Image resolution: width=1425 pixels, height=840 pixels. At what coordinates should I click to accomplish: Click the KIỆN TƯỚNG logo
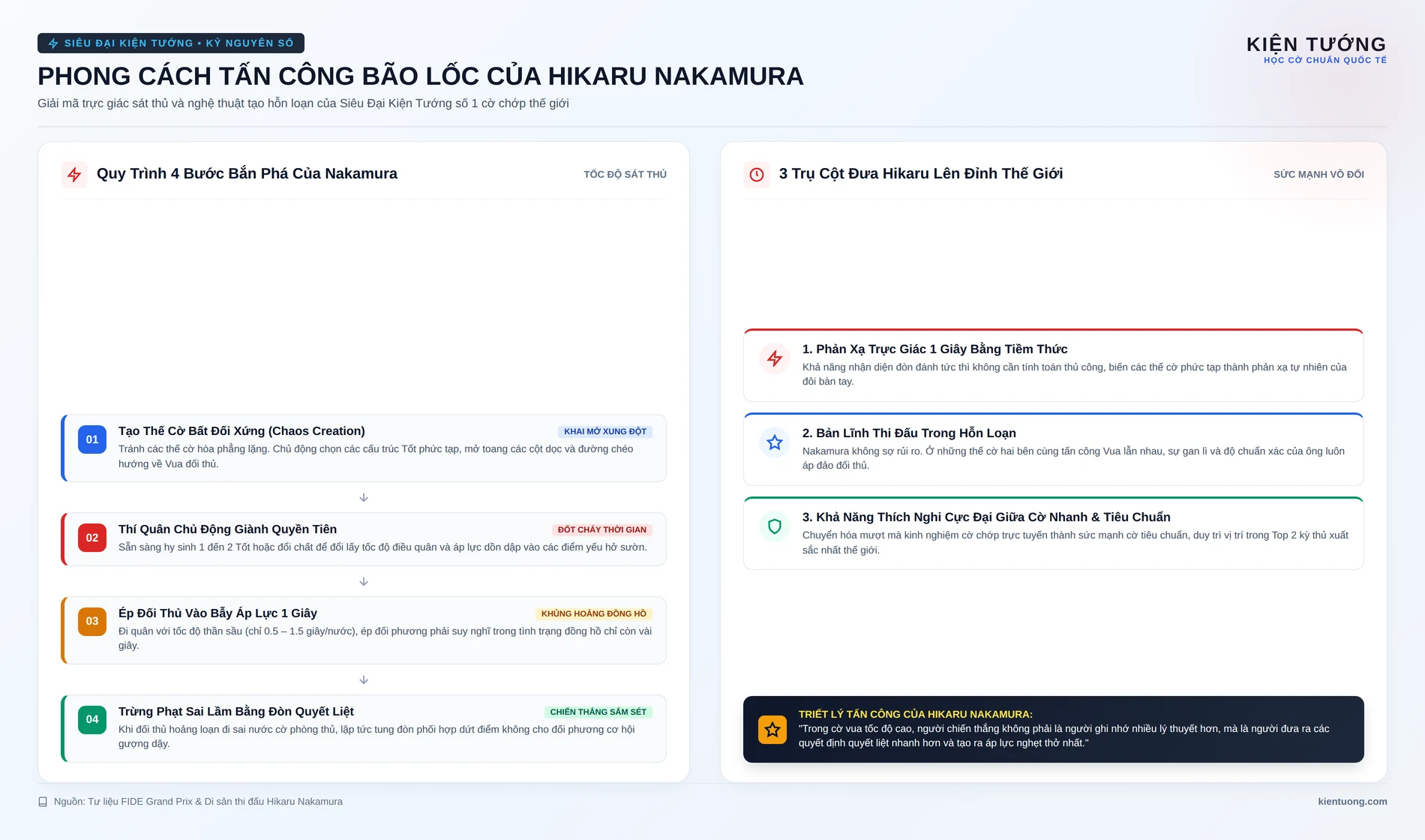coord(1316,44)
